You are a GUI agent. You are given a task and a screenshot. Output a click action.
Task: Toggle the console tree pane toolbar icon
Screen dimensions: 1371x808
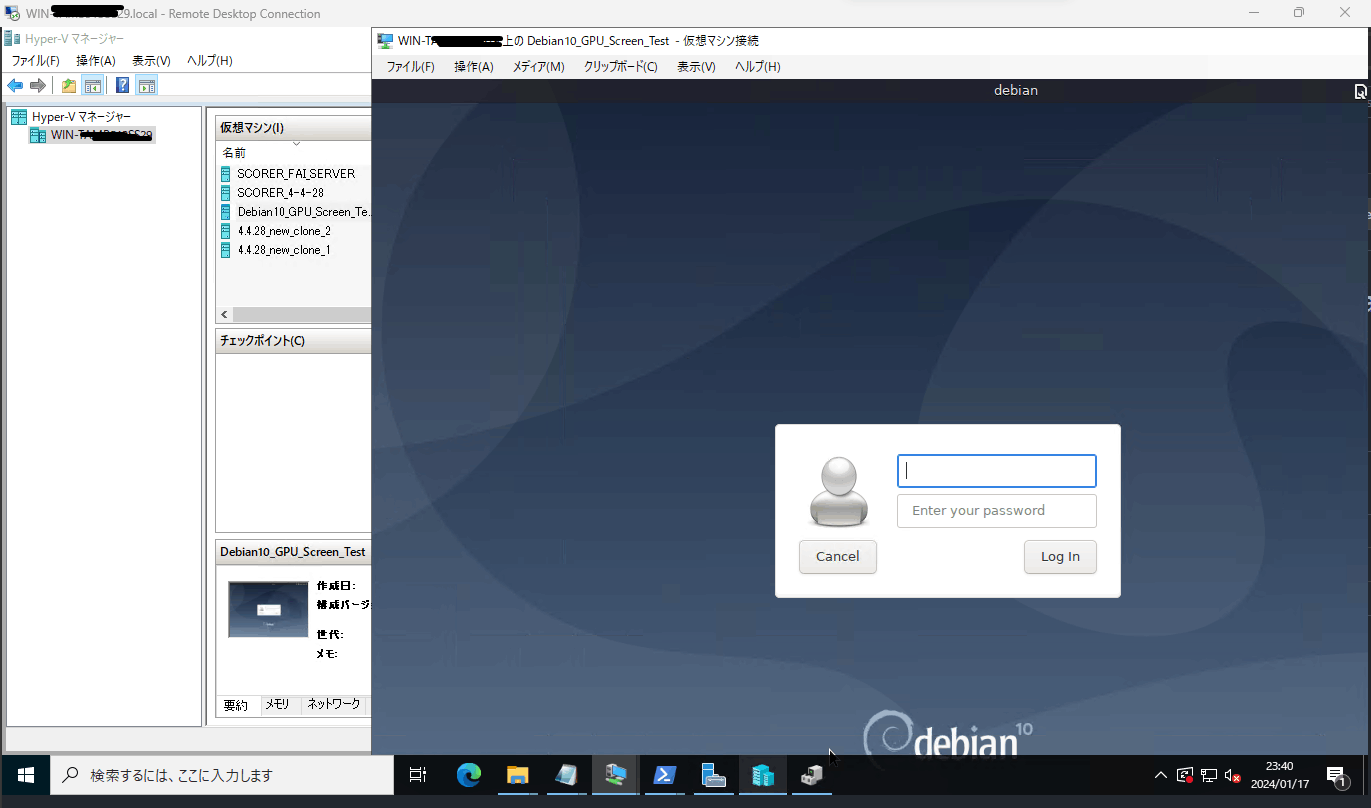pyautogui.click(x=92, y=86)
